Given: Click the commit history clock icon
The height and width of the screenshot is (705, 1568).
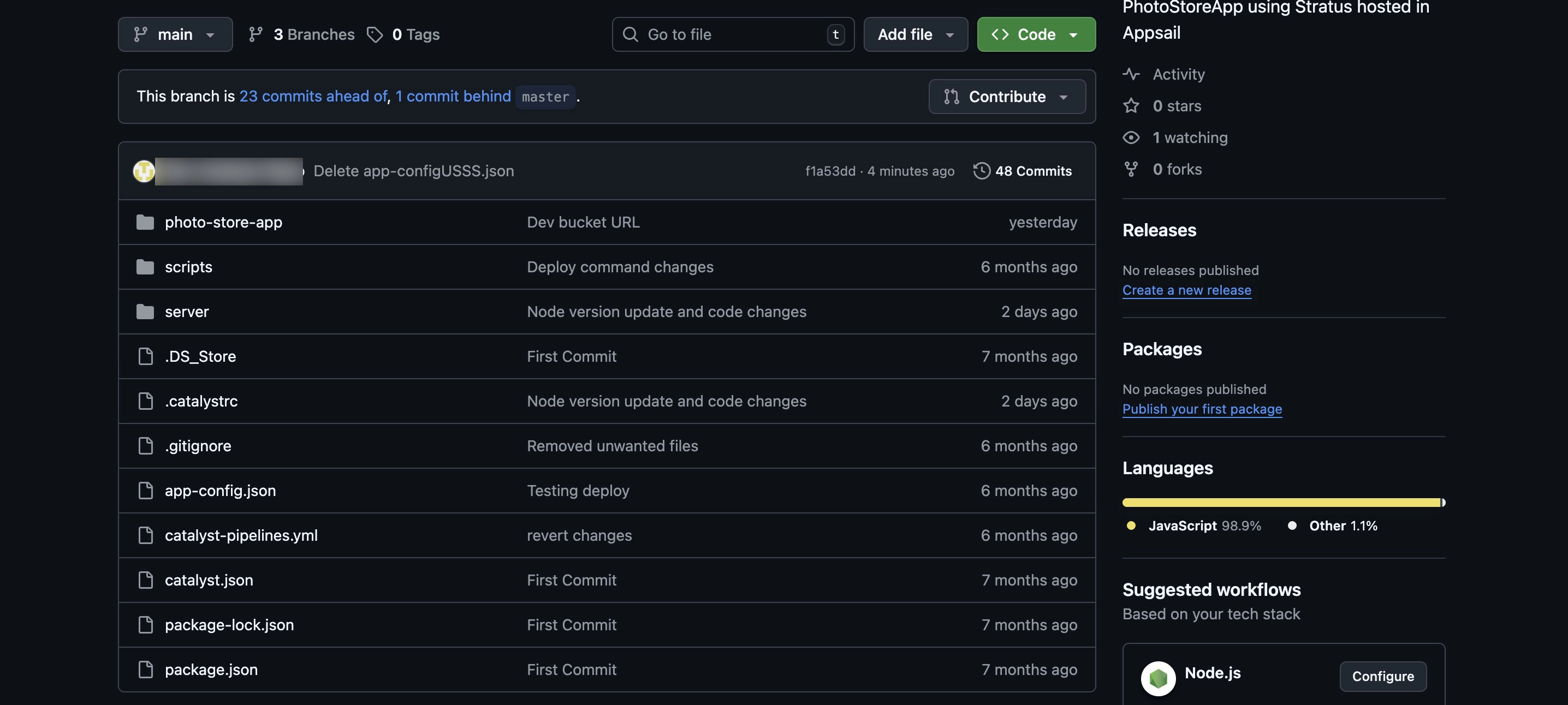Looking at the screenshot, I should 981,171.
